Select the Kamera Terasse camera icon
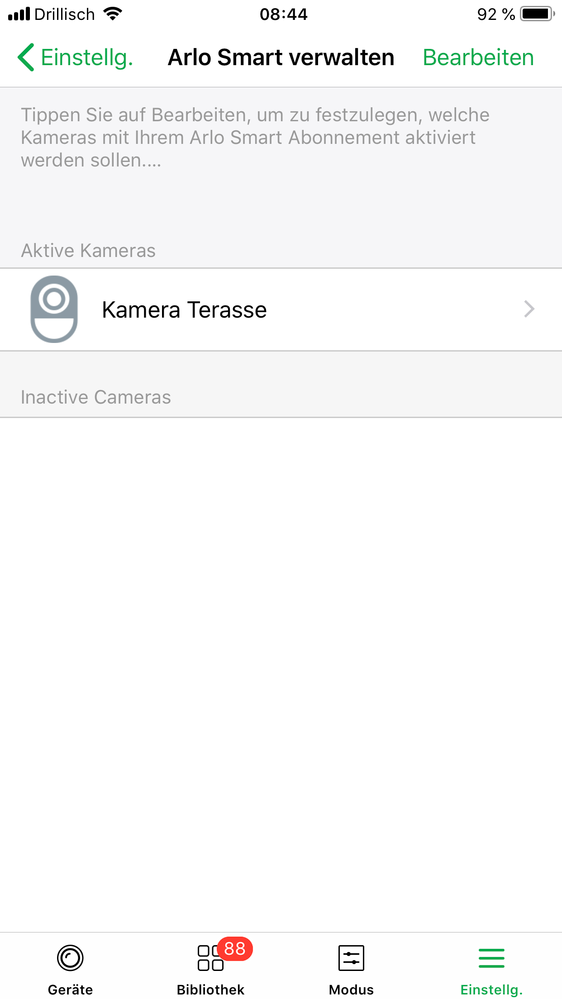562x999 pixels. point(54,309)
